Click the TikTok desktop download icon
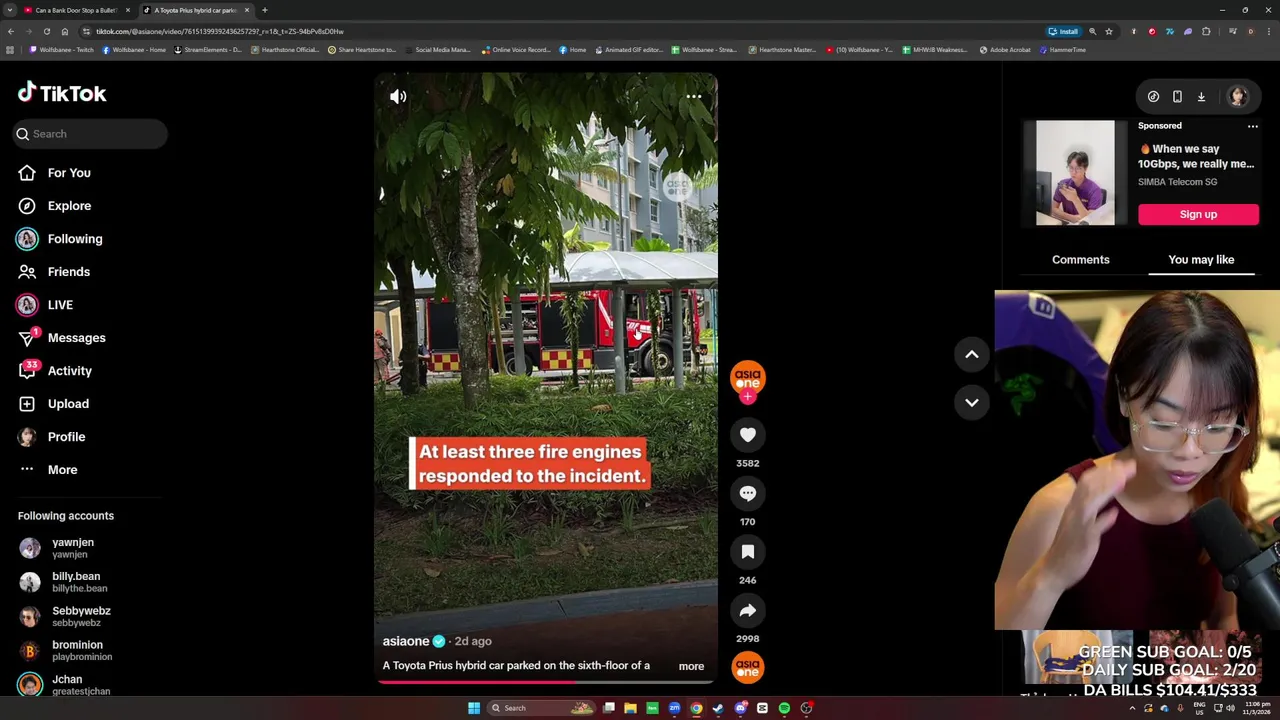Image resolution: width=1280 pixels, height=720 pixels. (x=1201, y=97)
